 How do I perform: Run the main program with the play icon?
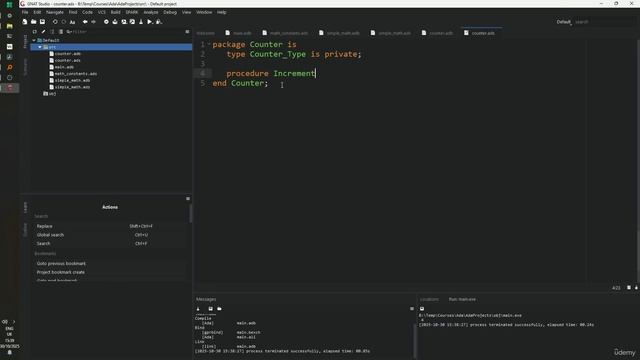tap(150, 22)
